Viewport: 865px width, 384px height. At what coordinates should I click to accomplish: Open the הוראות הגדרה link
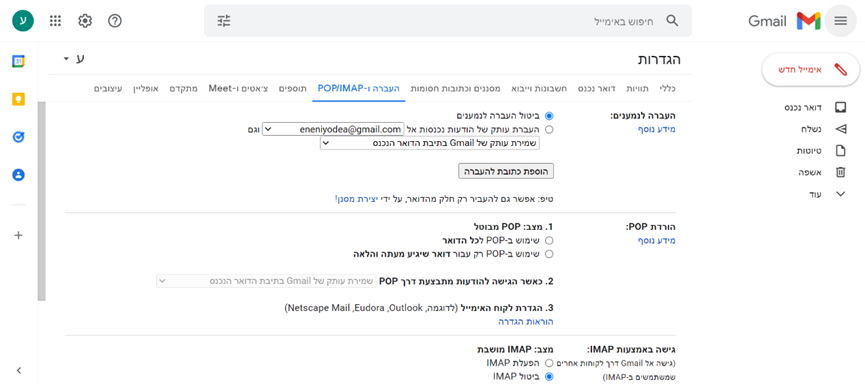click(526, 322)
